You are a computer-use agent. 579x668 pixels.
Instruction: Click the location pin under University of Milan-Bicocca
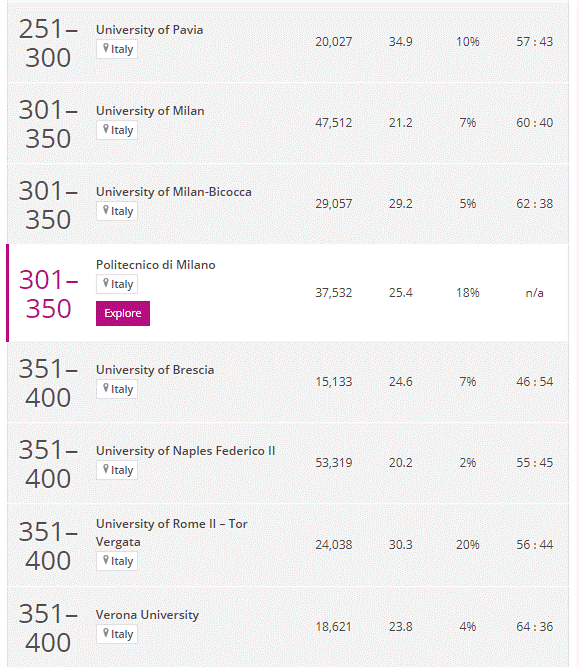coord(106,210)
